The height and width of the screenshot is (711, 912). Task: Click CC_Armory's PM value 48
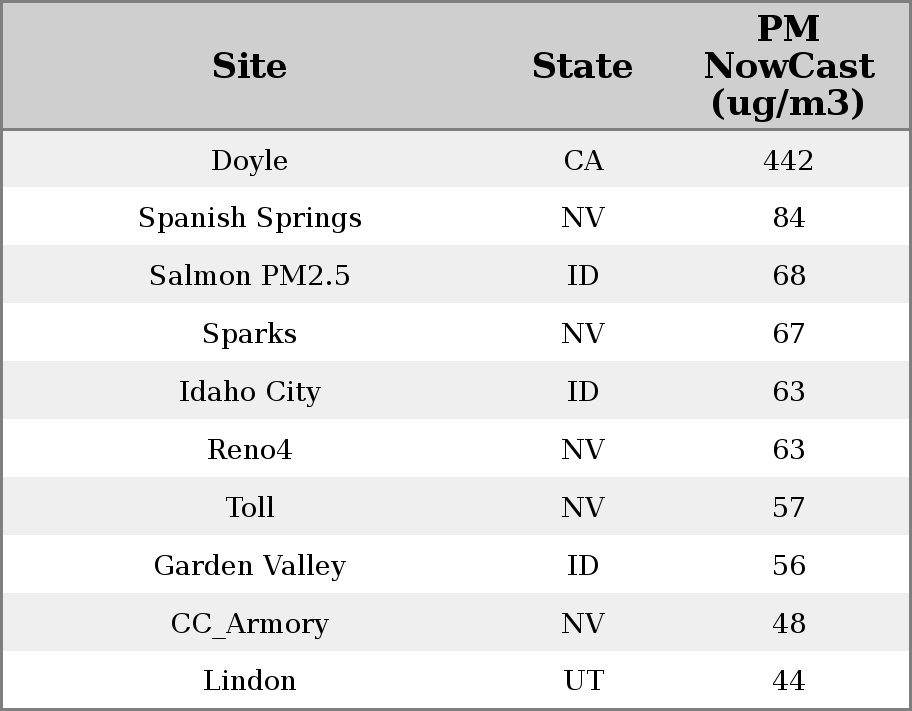point(788,624)
